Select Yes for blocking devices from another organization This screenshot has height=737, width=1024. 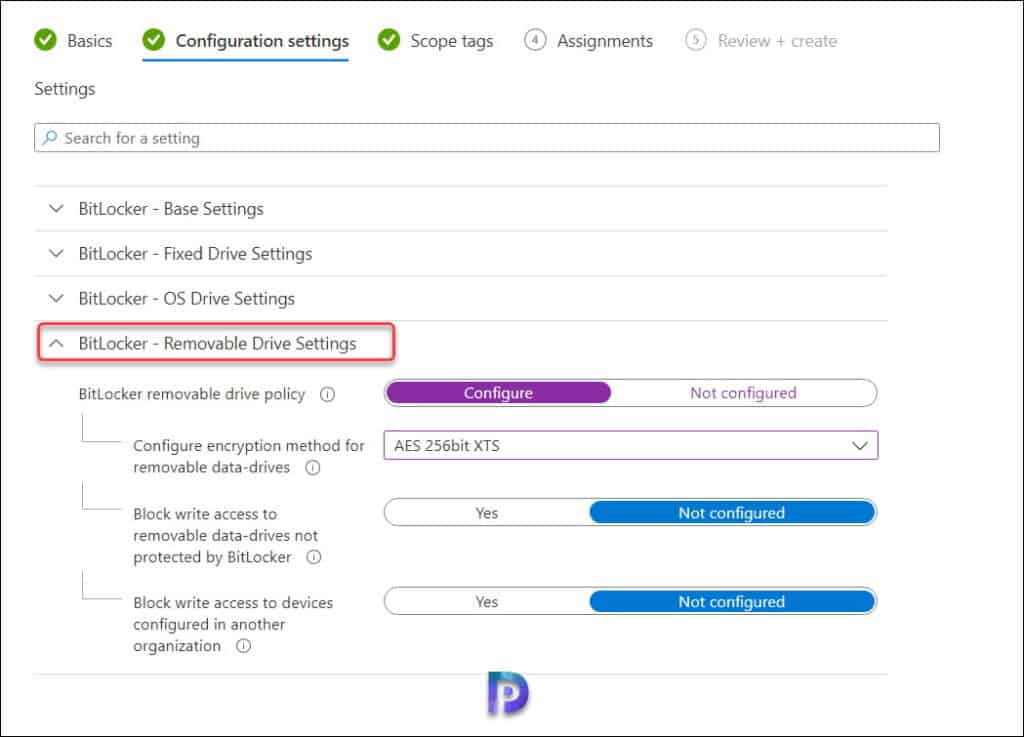tap(487, 602)
